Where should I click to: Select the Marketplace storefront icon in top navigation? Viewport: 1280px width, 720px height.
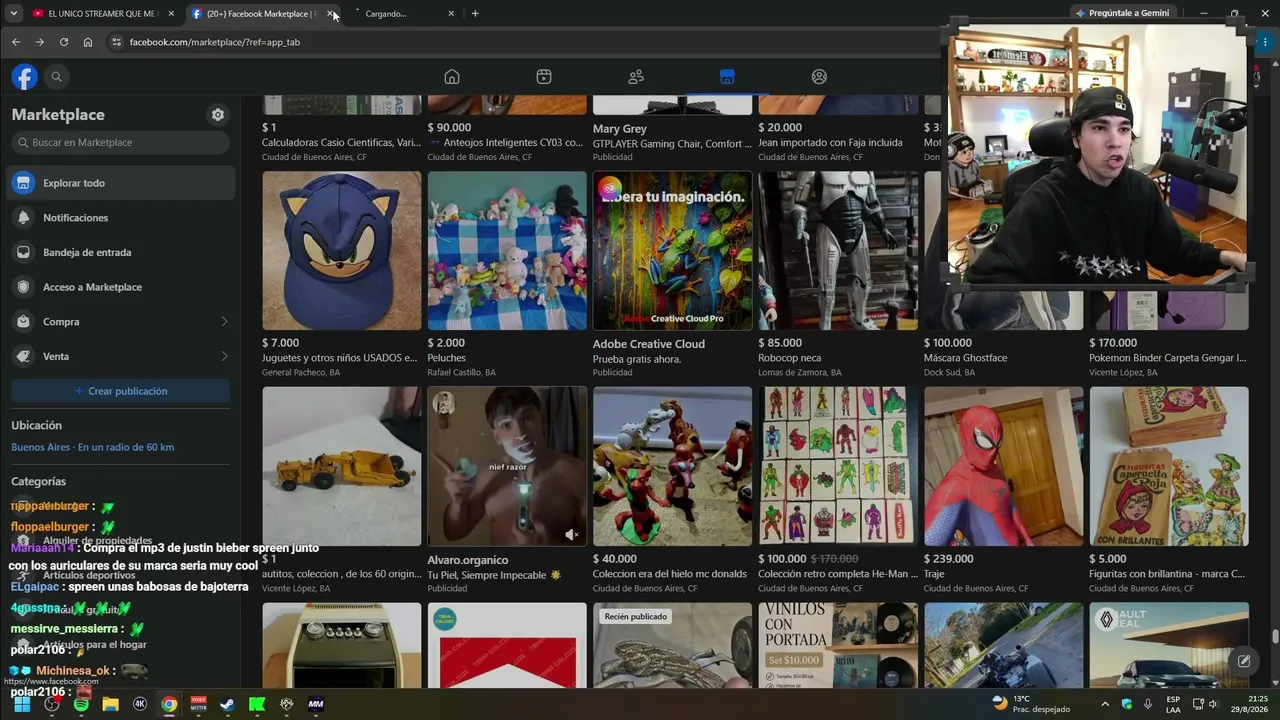tap(727, 77)
